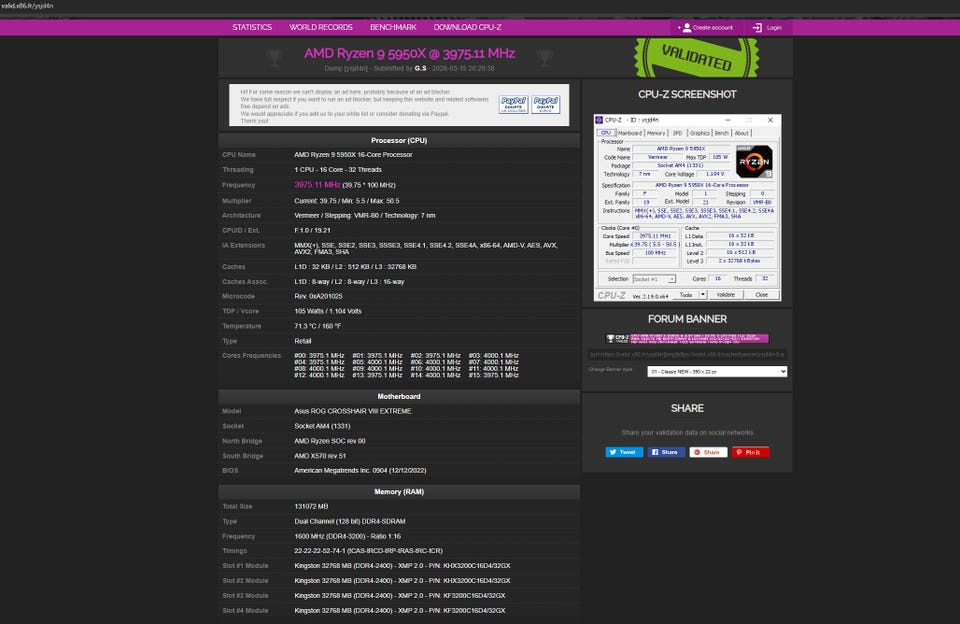The height and width of the screenshot is (624, 960).
Task: Pin validation with Pin it button
Action: [750, 452]
